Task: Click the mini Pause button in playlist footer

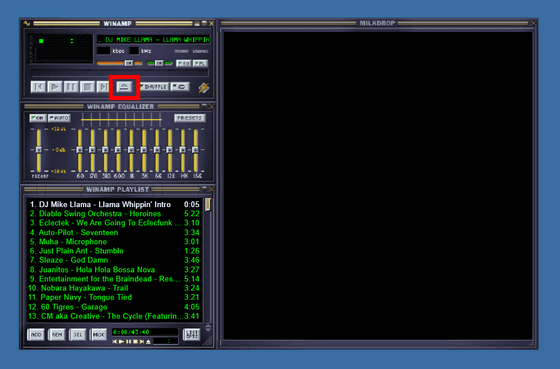Action: pyautogui.click(x=128, y=342)
